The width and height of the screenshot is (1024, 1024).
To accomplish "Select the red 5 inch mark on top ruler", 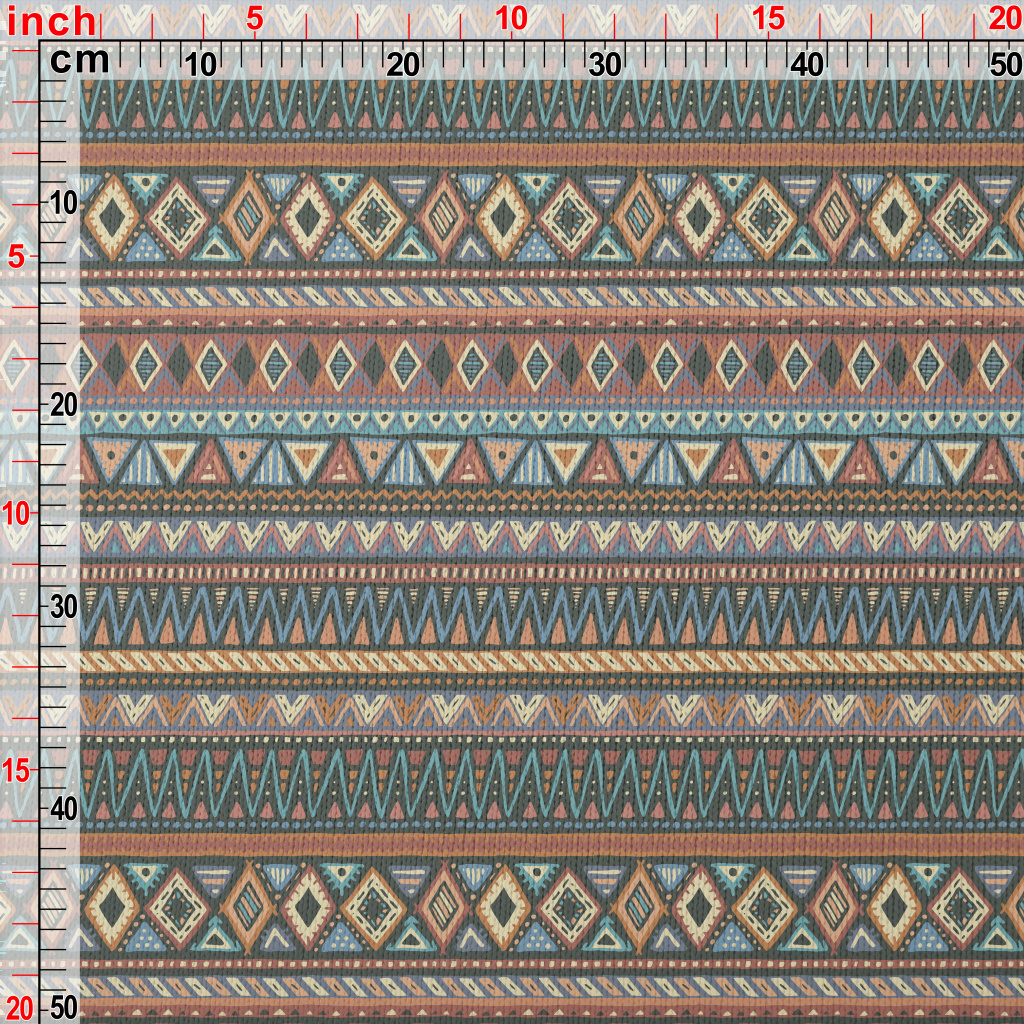I will click(254, 18).
